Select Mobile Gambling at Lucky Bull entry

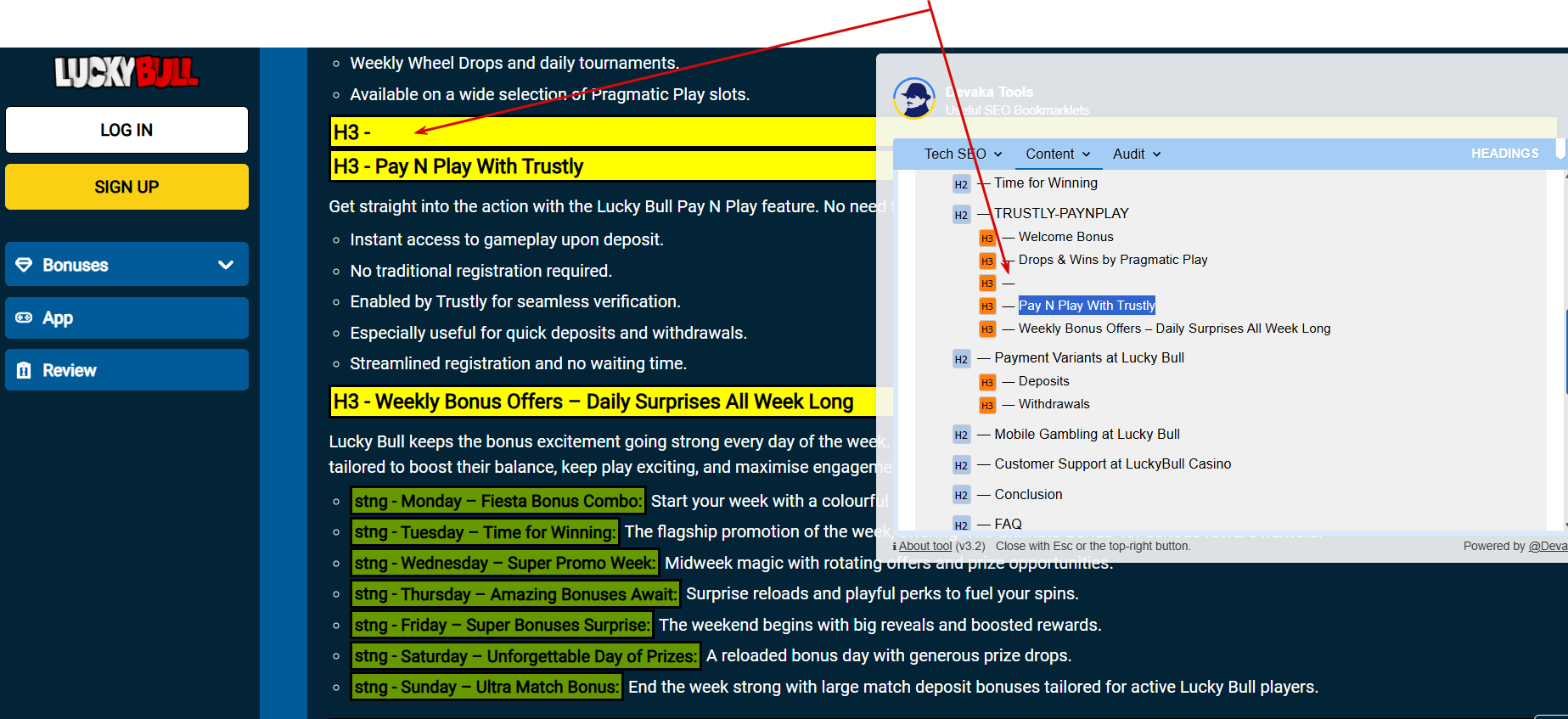coord(1087,434)
